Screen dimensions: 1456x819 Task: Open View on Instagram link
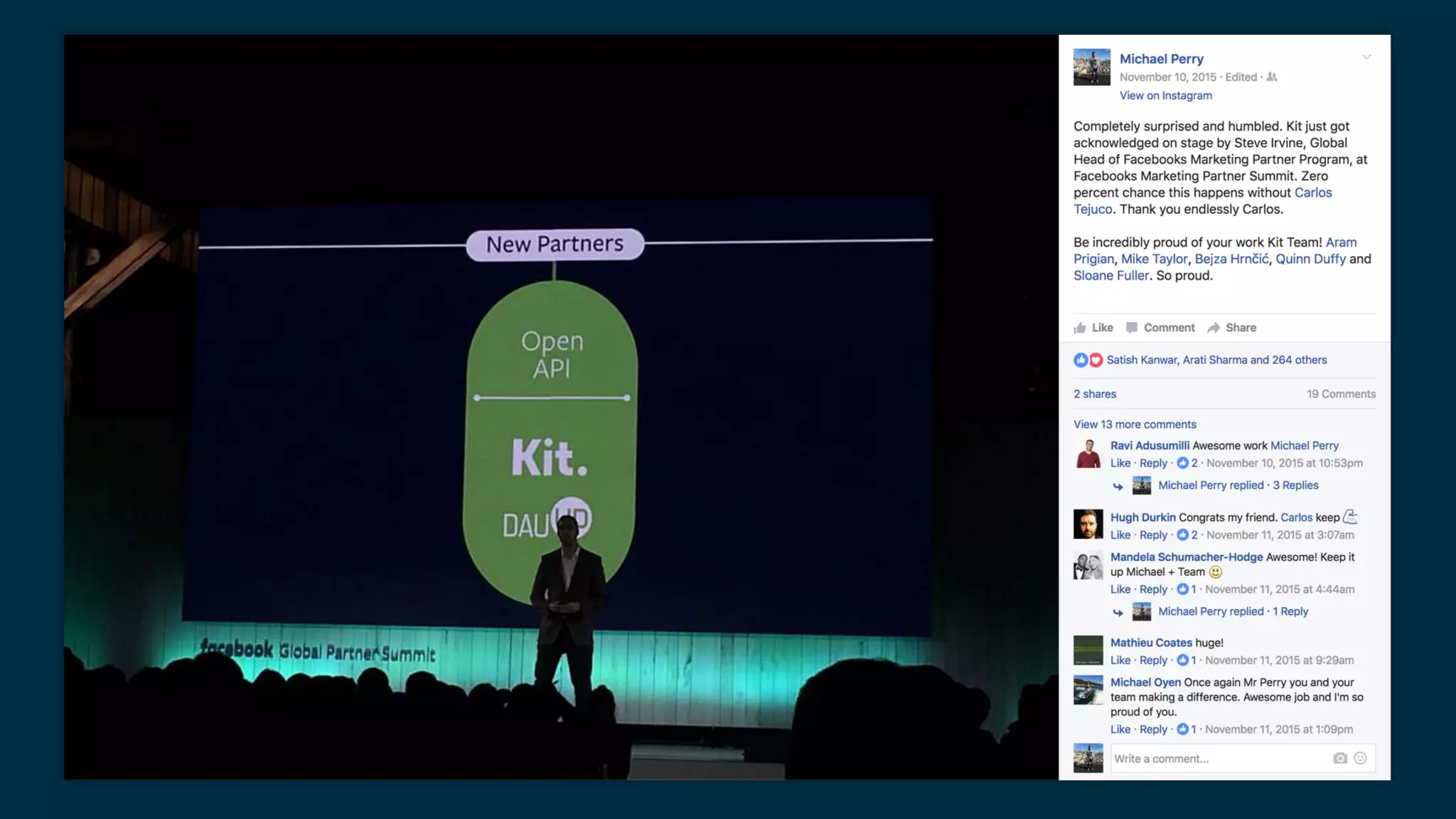pyautogui.click(x=1165, y=96)
